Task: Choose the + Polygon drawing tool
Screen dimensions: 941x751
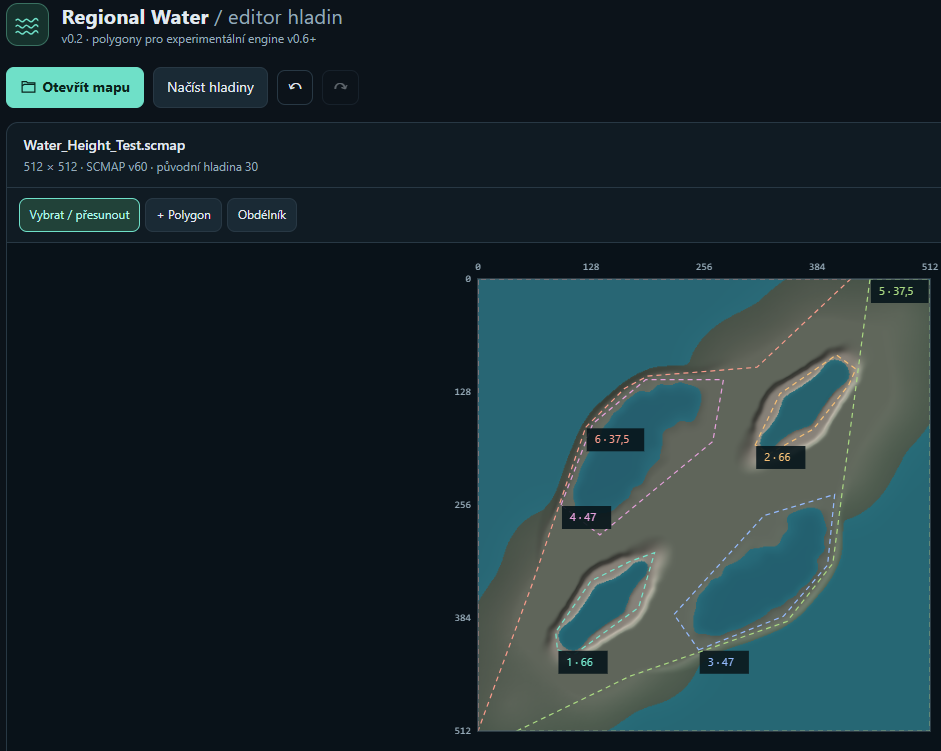Action: [183, 215]
